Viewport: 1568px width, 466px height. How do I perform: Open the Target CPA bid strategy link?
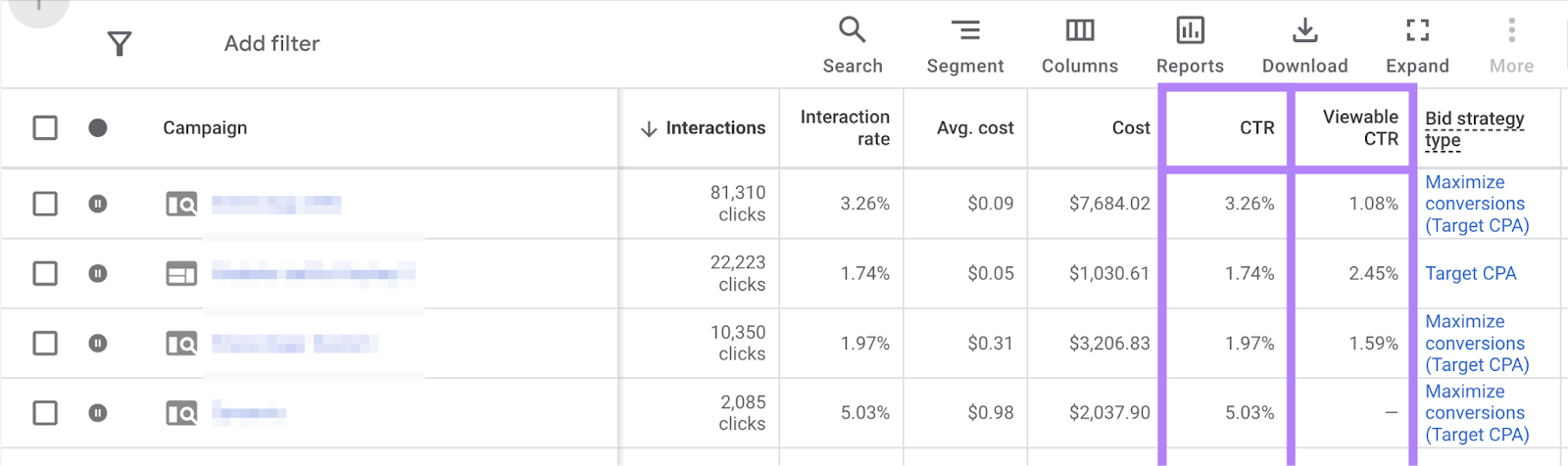click(x=1470, y=273)
